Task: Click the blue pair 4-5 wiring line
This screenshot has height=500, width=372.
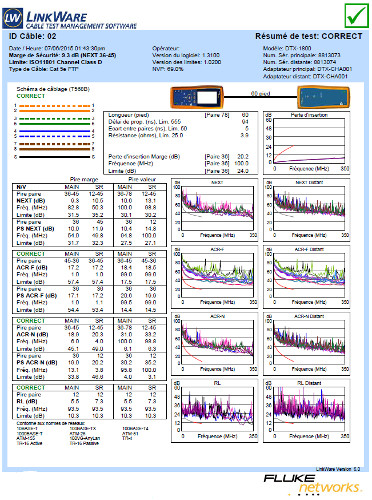Action: point(55,134)
